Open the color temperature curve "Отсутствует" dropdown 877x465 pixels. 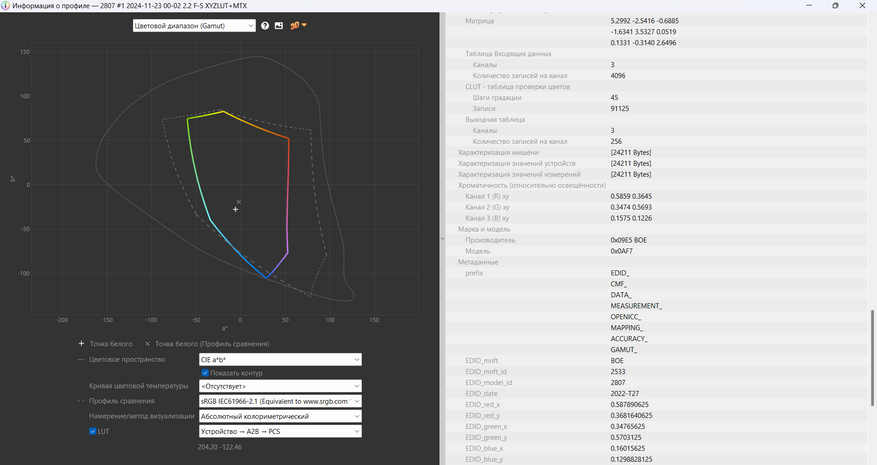pyautogui.click(x=279, y=386)
